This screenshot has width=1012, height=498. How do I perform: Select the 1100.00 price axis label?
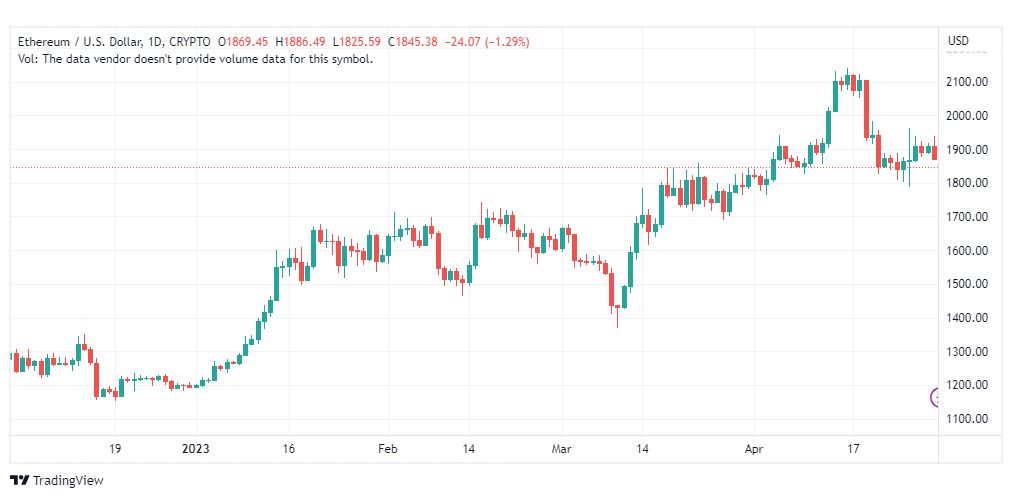967,419
